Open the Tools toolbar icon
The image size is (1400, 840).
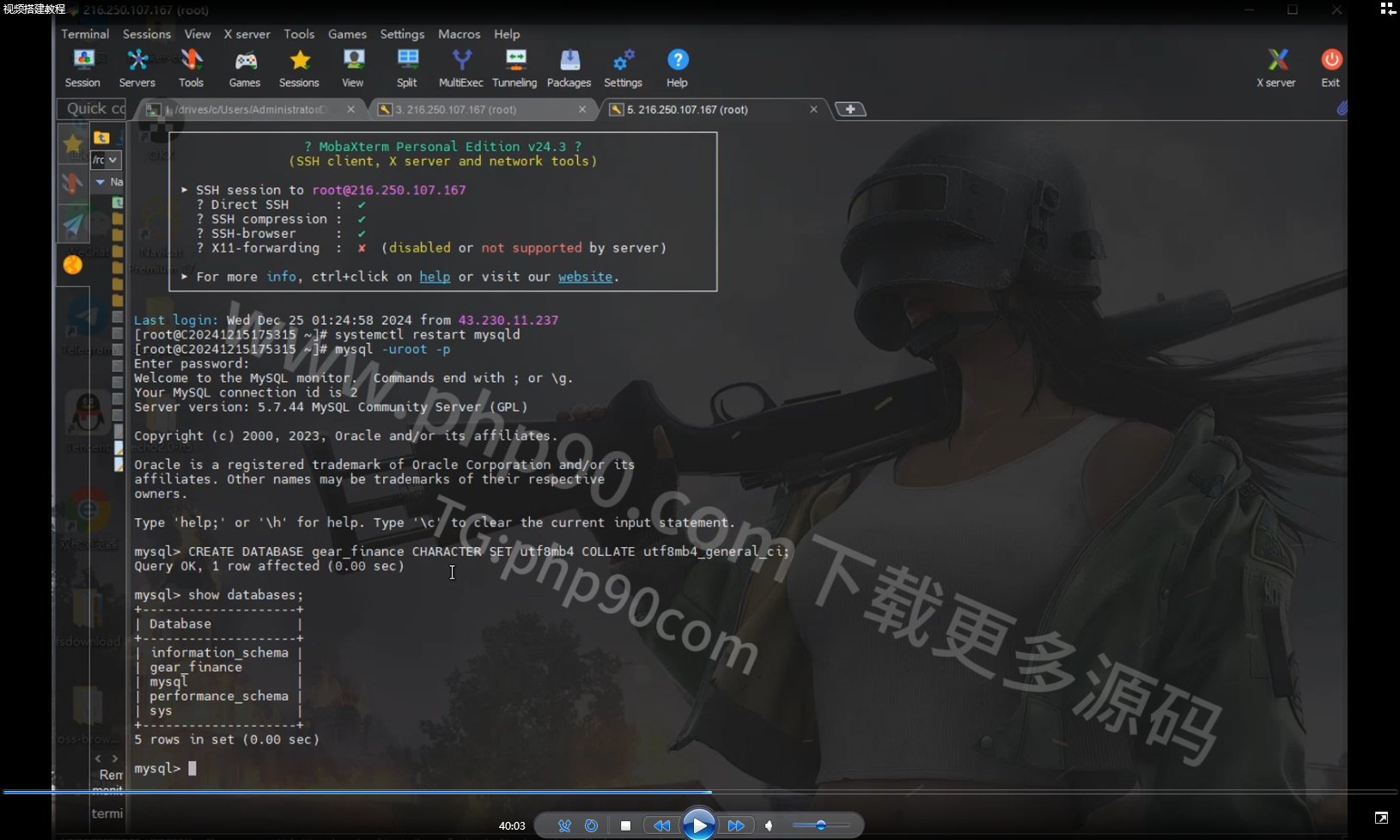point(191,68)
